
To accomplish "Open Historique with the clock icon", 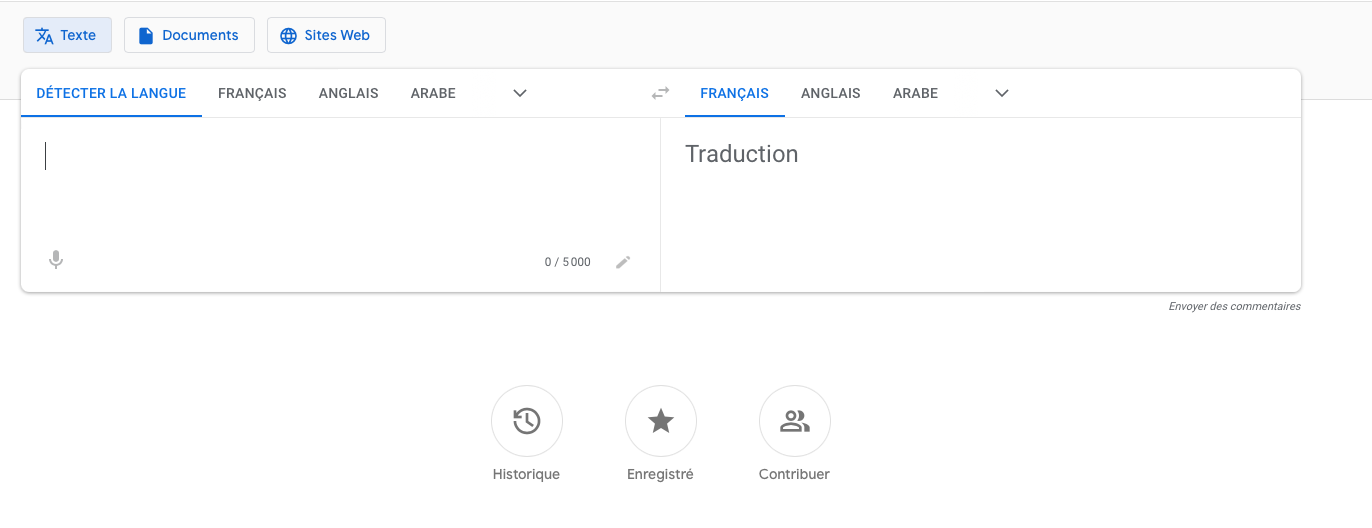I will pyautogui.click(x=527, y=421).
